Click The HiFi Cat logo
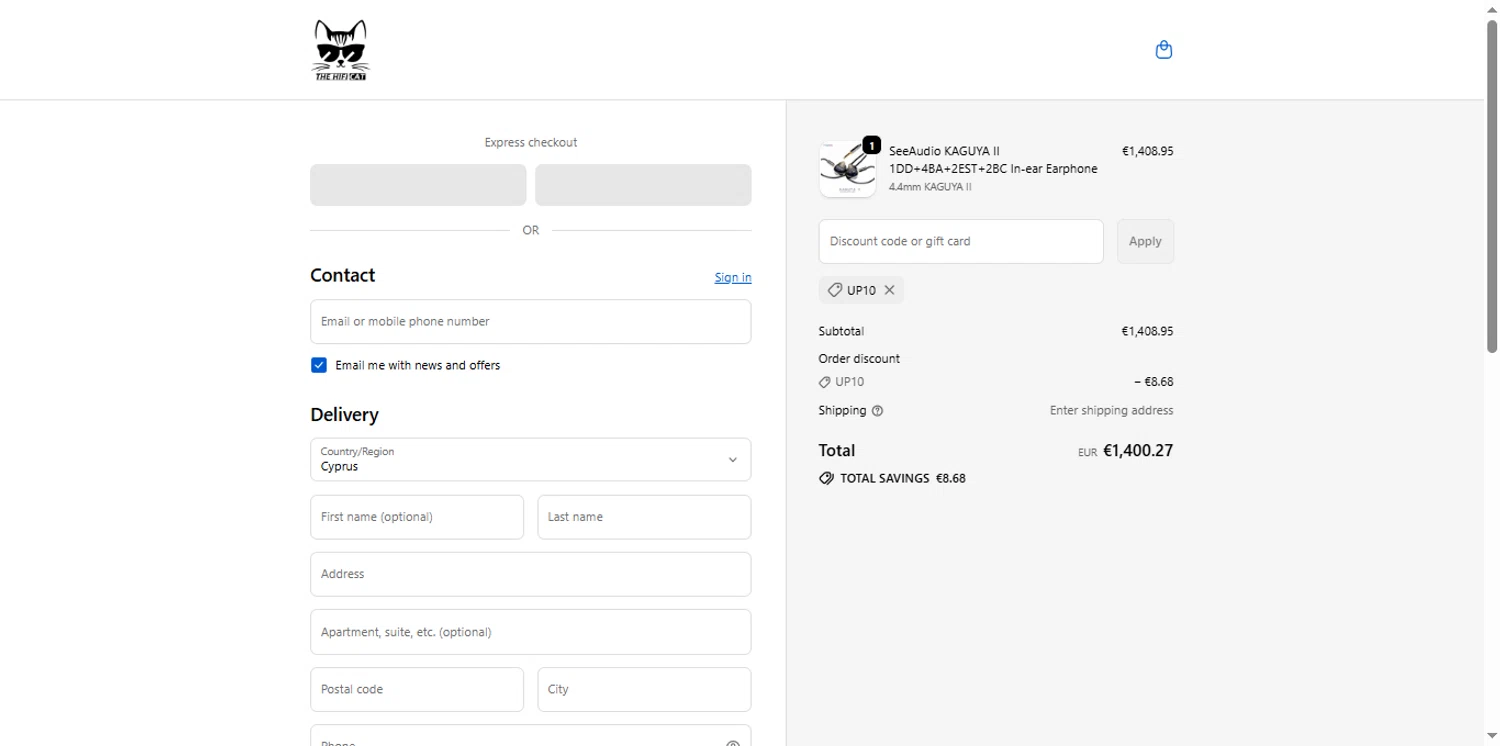Viewport: 1500px width, 746px height. [341, 50]
